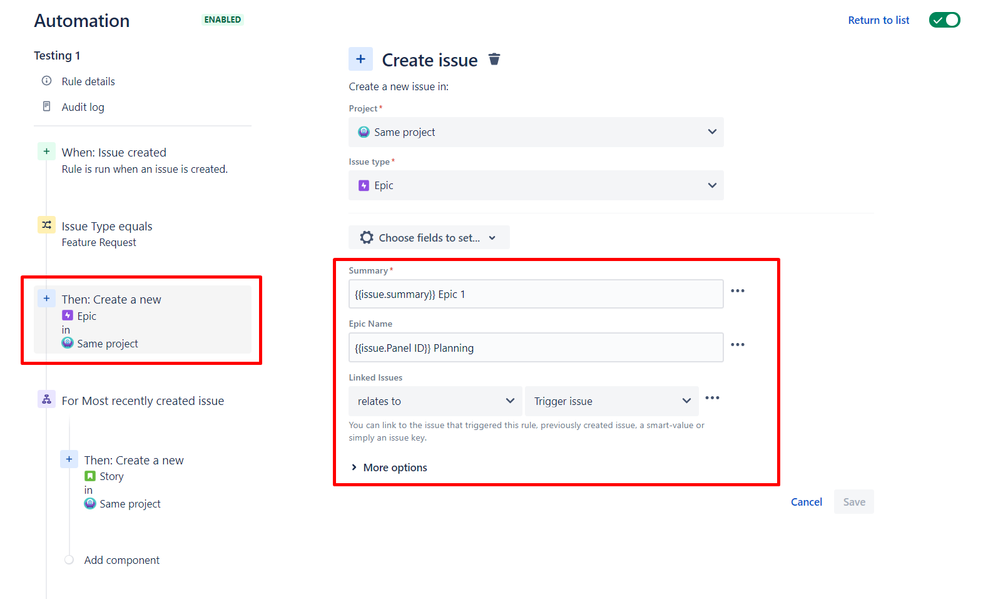
Task: Click the Rule details info icon
Action: (46, 81)
